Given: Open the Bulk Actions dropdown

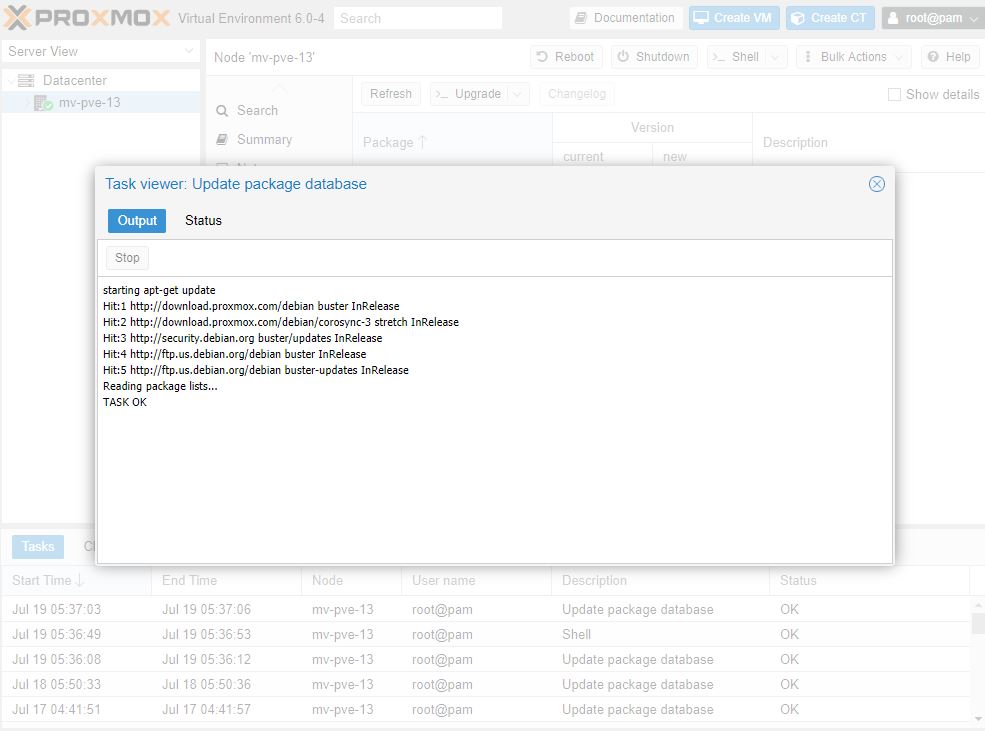Looking at the screenshot, I should (852, 57).
